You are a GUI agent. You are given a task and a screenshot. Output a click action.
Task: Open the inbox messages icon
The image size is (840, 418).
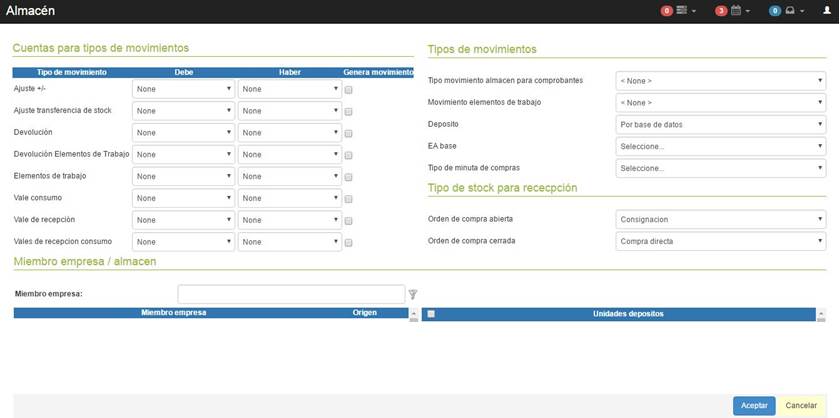[790, 10]
